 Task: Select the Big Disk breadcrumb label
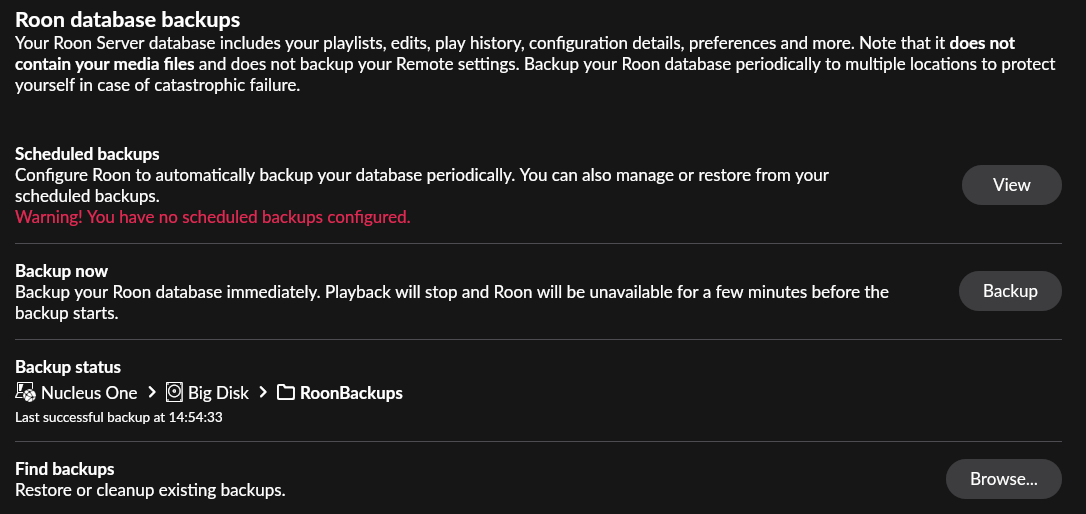point(218,393)
